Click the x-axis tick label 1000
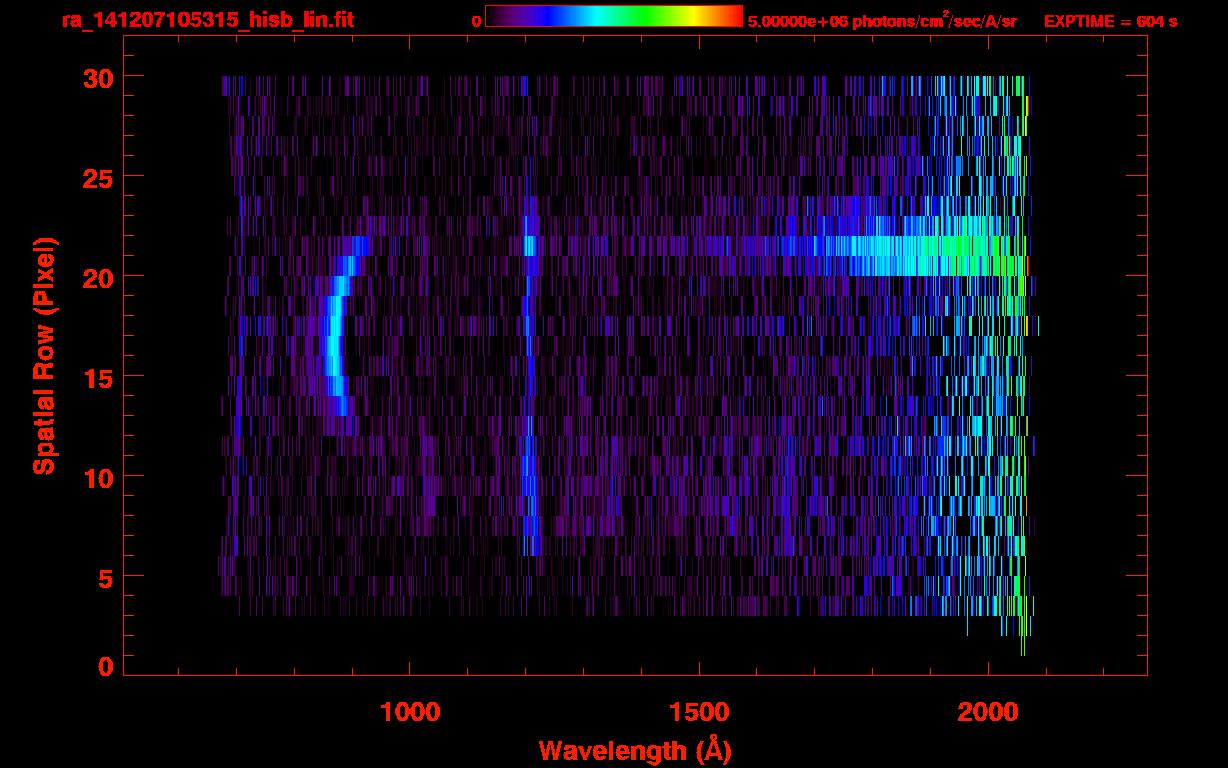Image resolution: width=1228 pixels, height=768 pixels. [411, 712]
